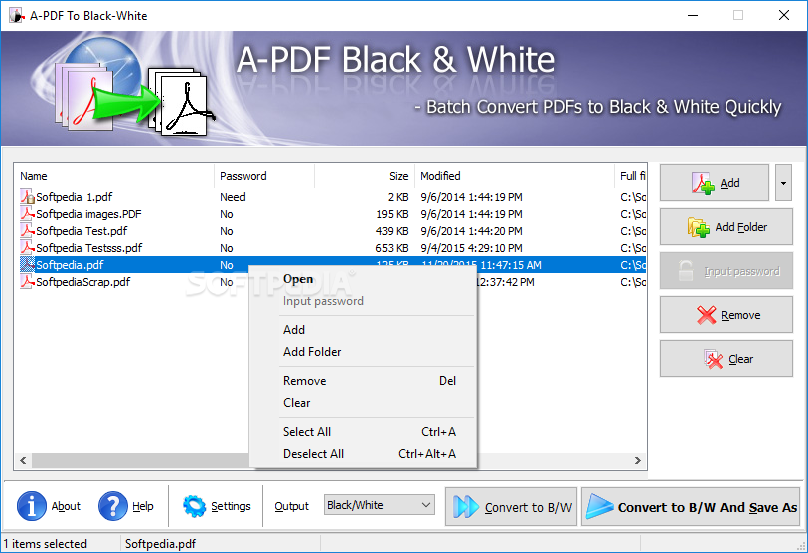This screenshot has width=808, height=553.
Task: Choose Open in the context menu
Action: tap(362, 279)
